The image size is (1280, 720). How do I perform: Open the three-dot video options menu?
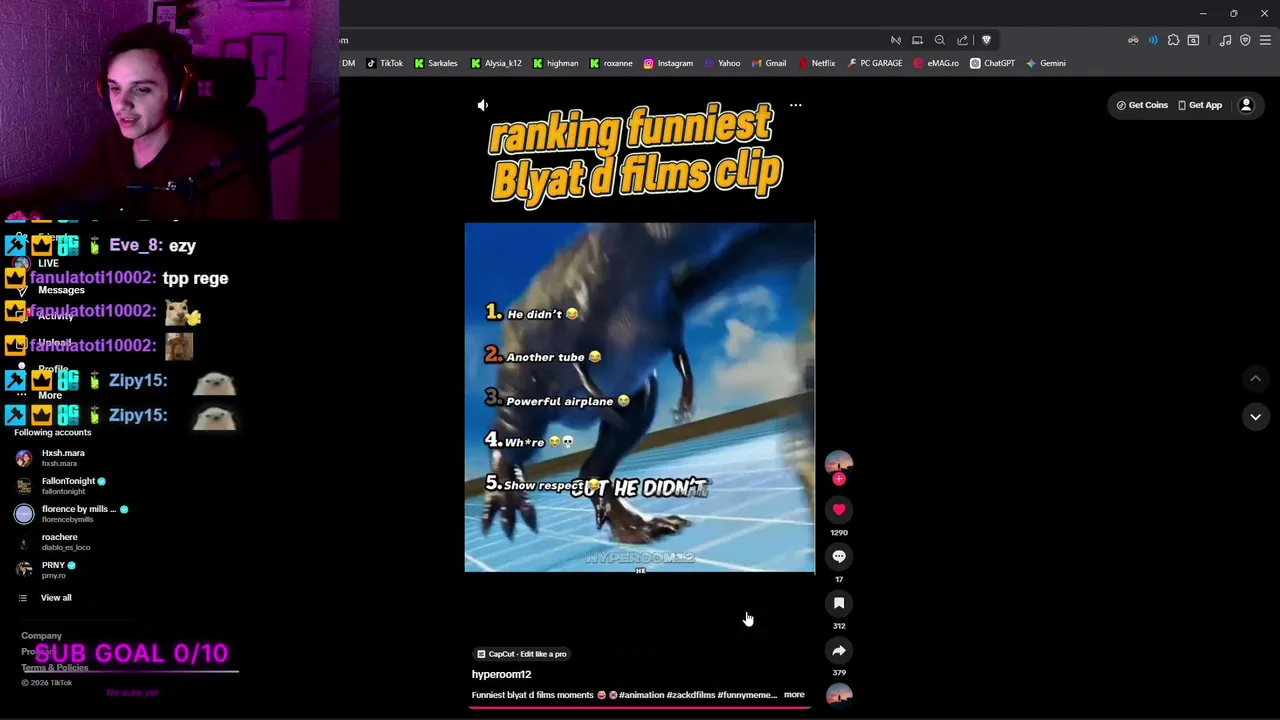[796, 105]
